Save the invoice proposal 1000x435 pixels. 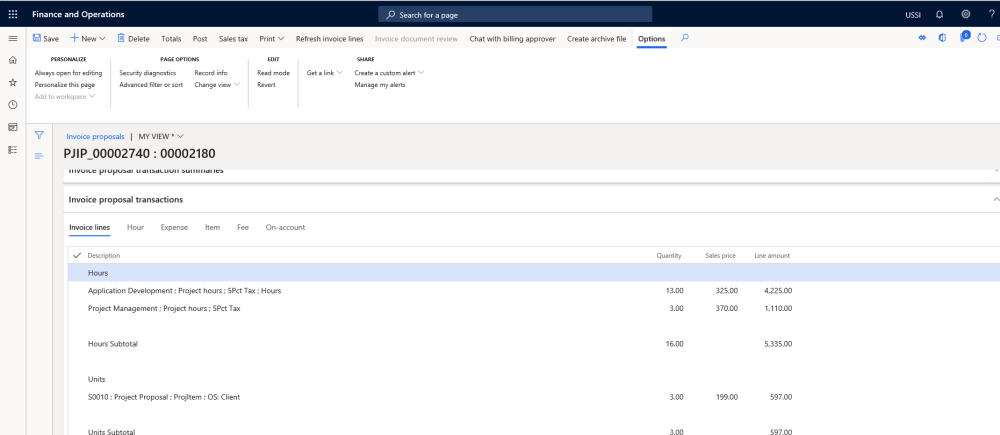pyautogui.click(x=46, y=38)
